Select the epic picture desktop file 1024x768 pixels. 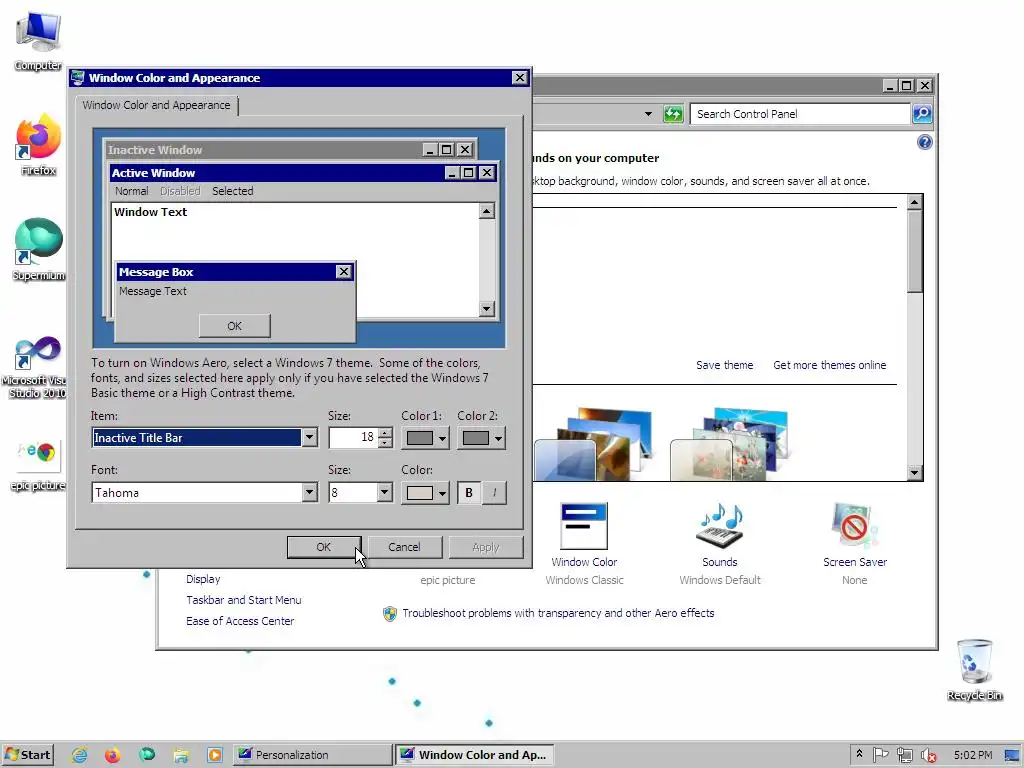pyautogui.click(x=38, y=465)
